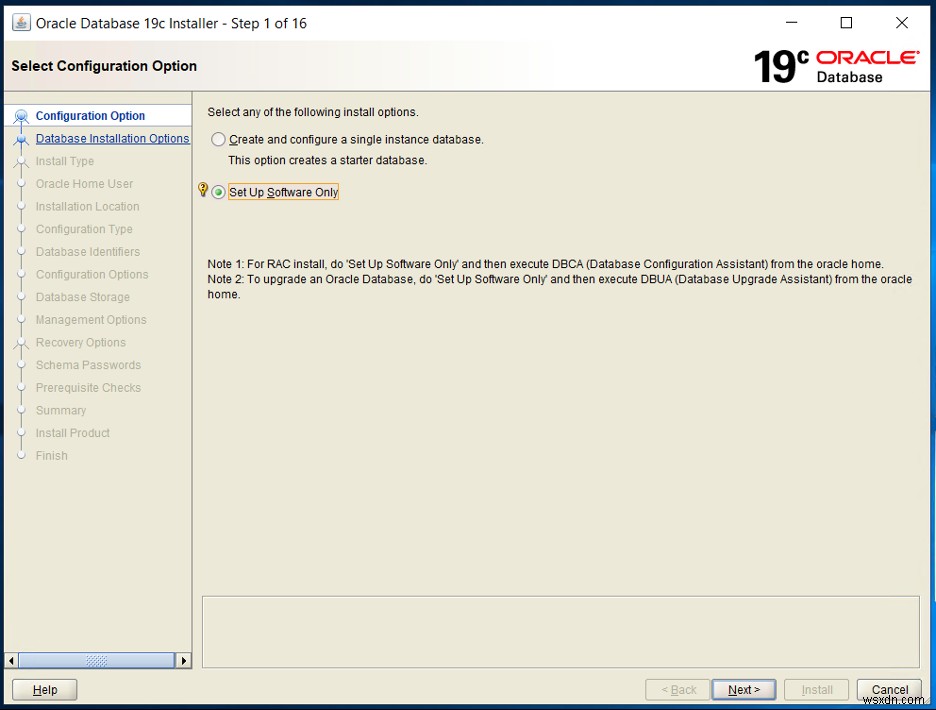Click the Summary step node icon

tap(22, 410)
